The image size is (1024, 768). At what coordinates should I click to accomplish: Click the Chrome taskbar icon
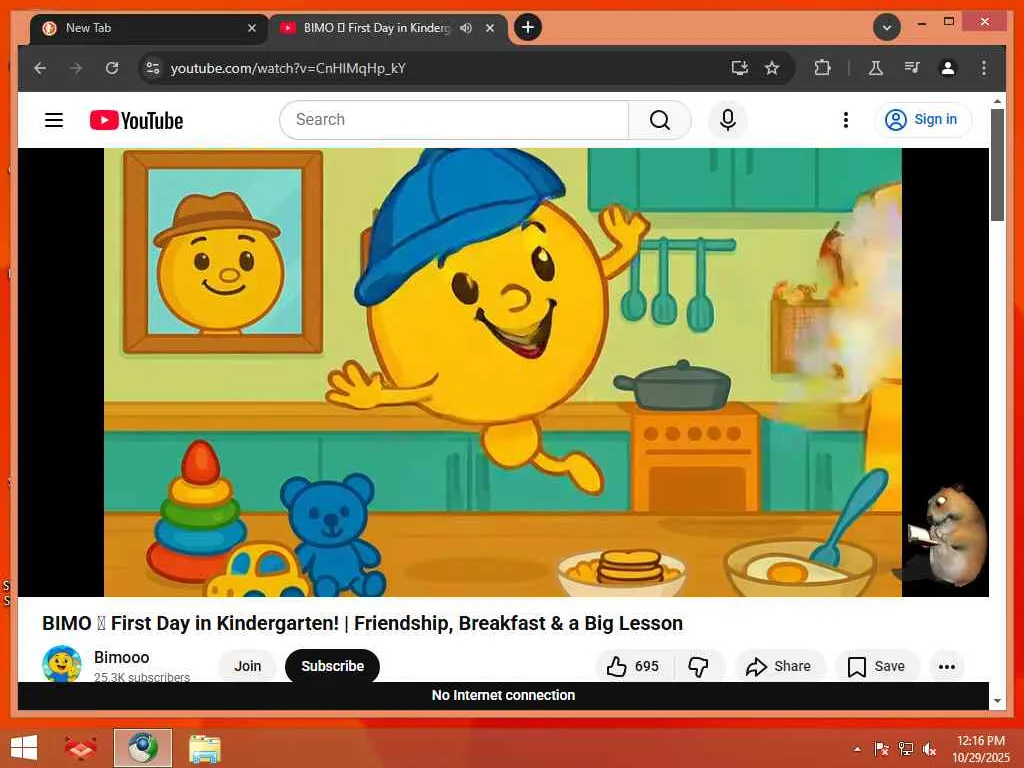142,748
